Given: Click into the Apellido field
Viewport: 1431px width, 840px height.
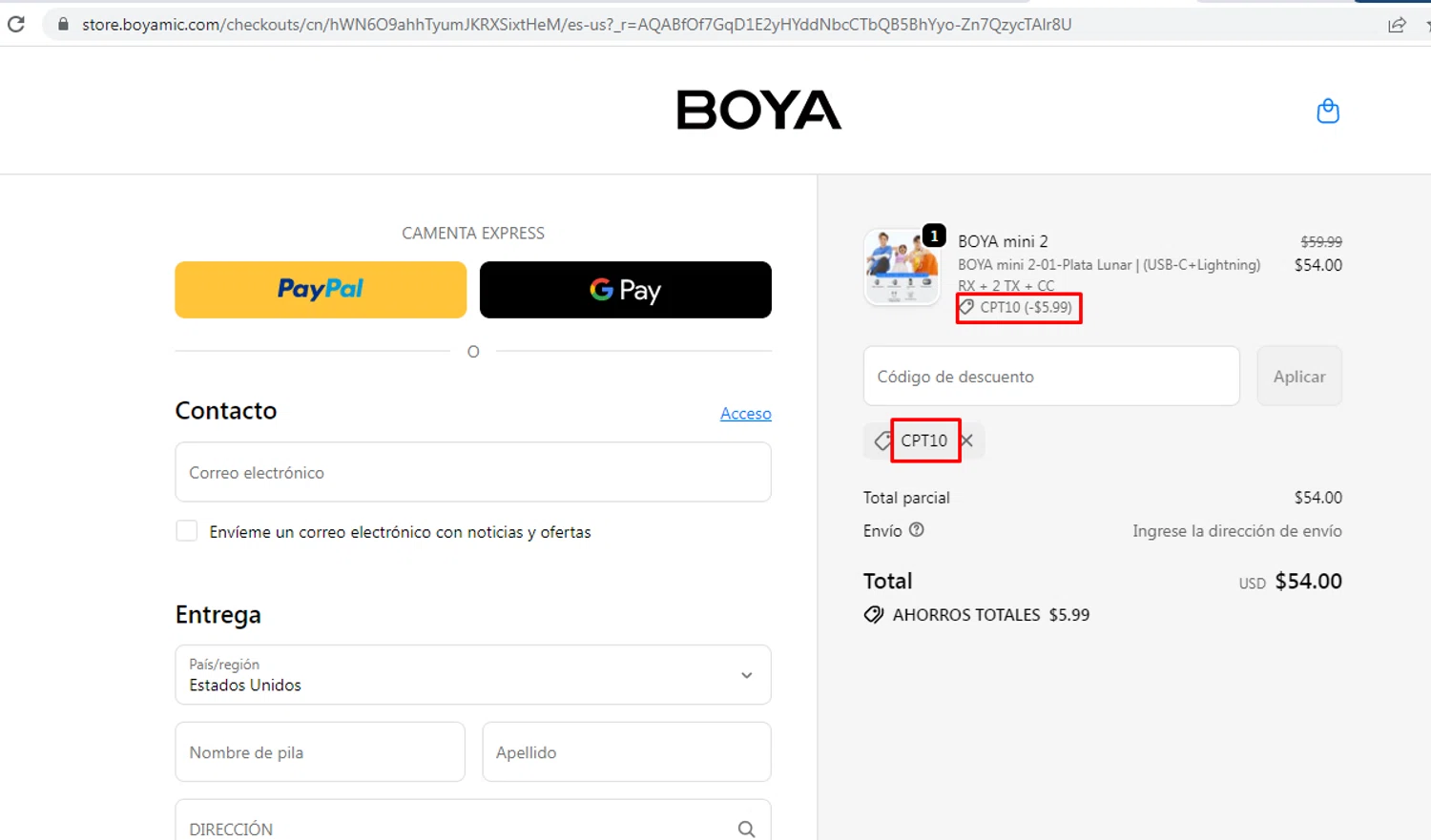Looking at the screenshot, I should click(x=627, y=752).
